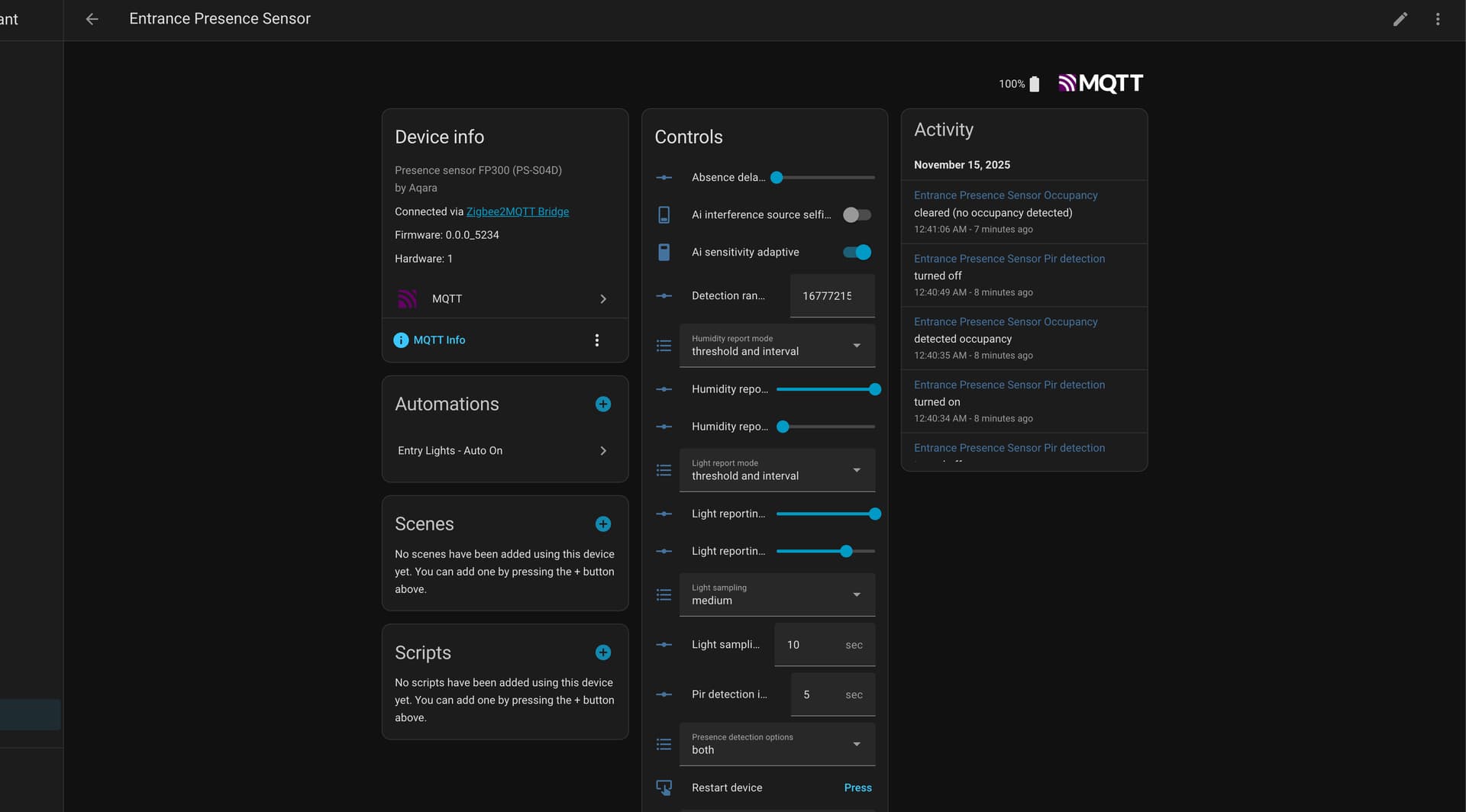Screen dimensions: 1466x812
Task: Add a new scene with the plus icon
Action: (x=603, y=524)
